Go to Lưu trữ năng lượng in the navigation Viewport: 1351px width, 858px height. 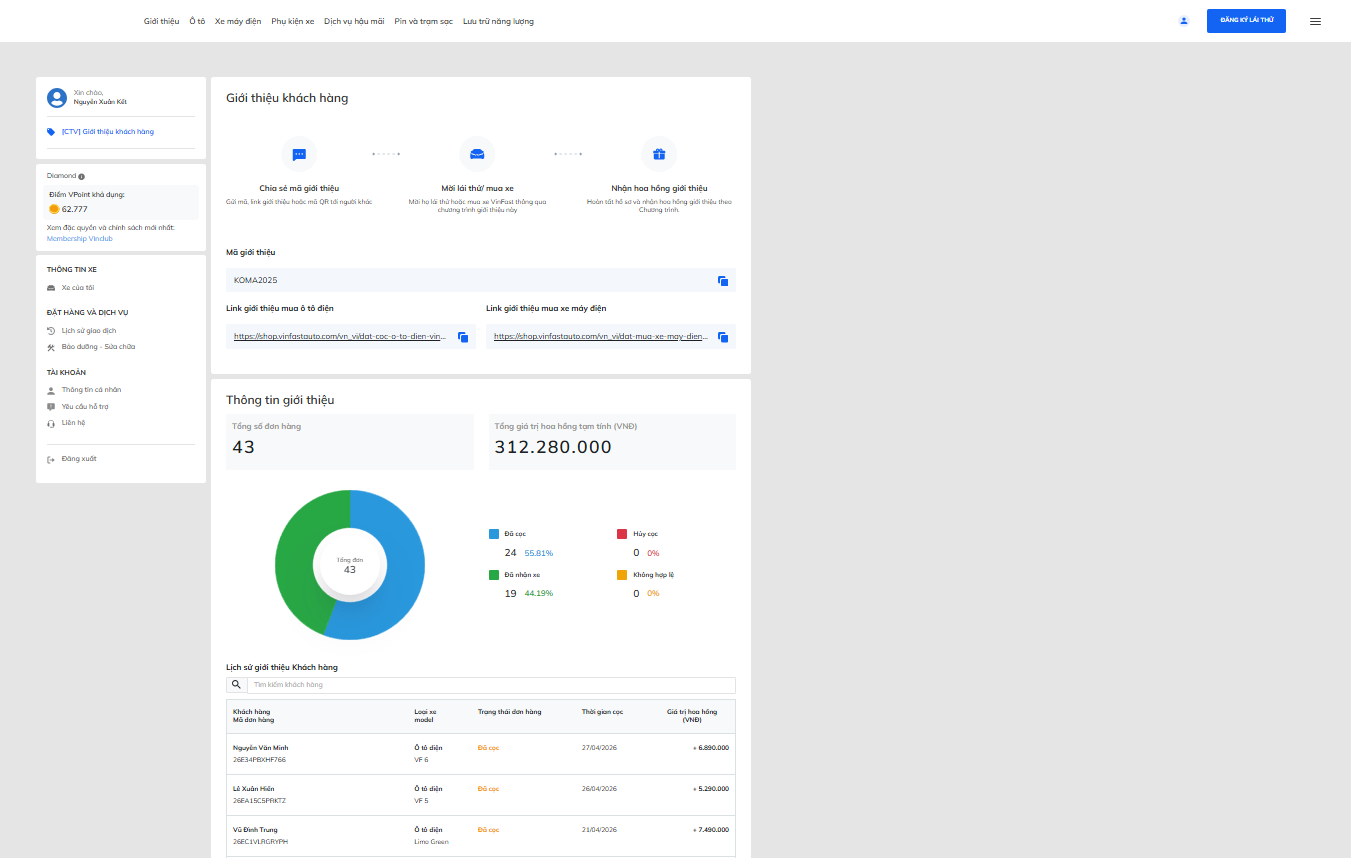pos(498,21)
